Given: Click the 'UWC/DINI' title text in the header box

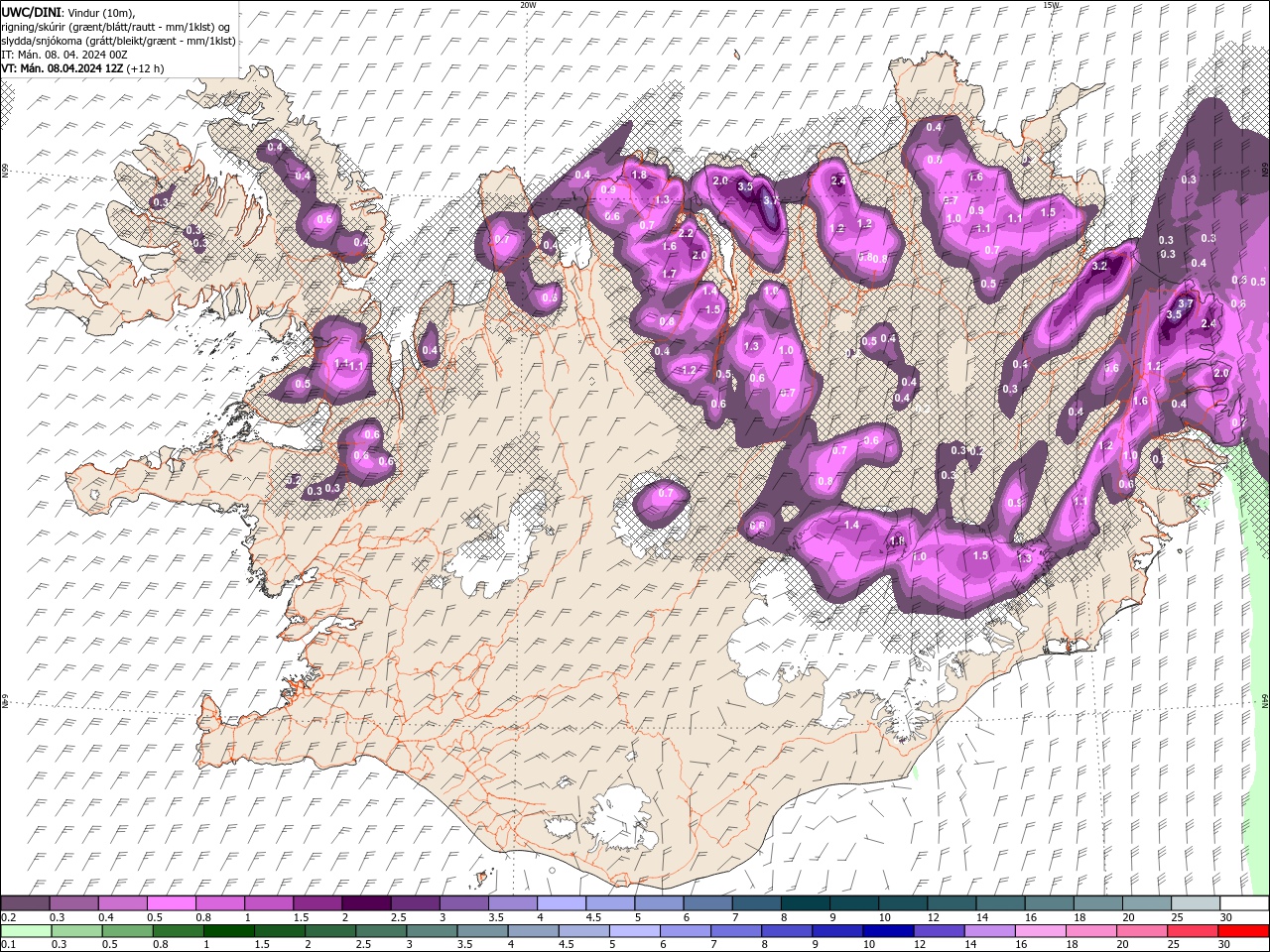Looking at the screenshot, I should click(31, 11).
